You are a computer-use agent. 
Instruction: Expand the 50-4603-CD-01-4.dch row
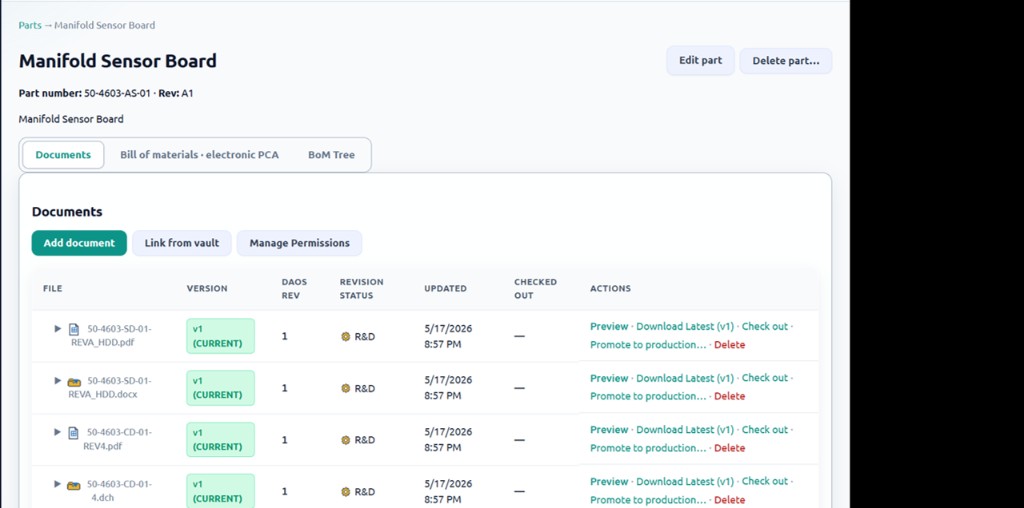click(57, 484)
